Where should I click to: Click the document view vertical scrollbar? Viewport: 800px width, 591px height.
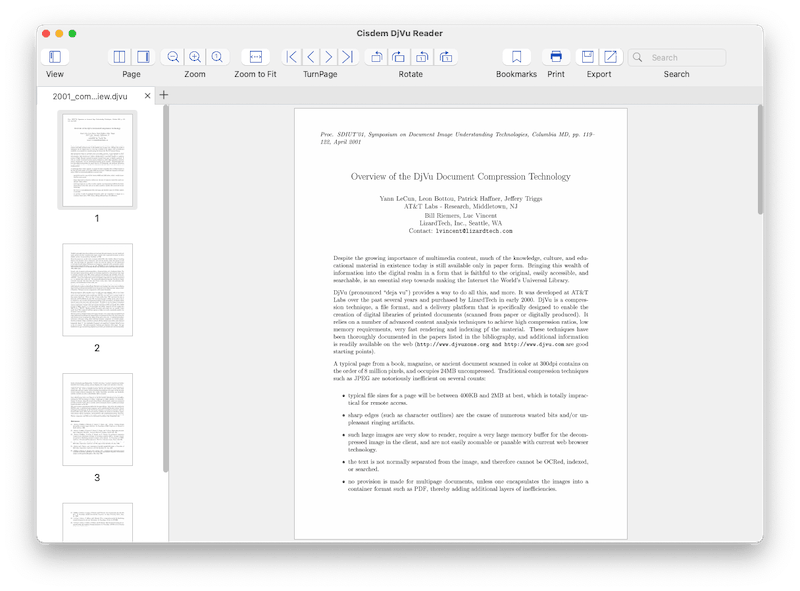pyautogui.click(x=760, y=160)
